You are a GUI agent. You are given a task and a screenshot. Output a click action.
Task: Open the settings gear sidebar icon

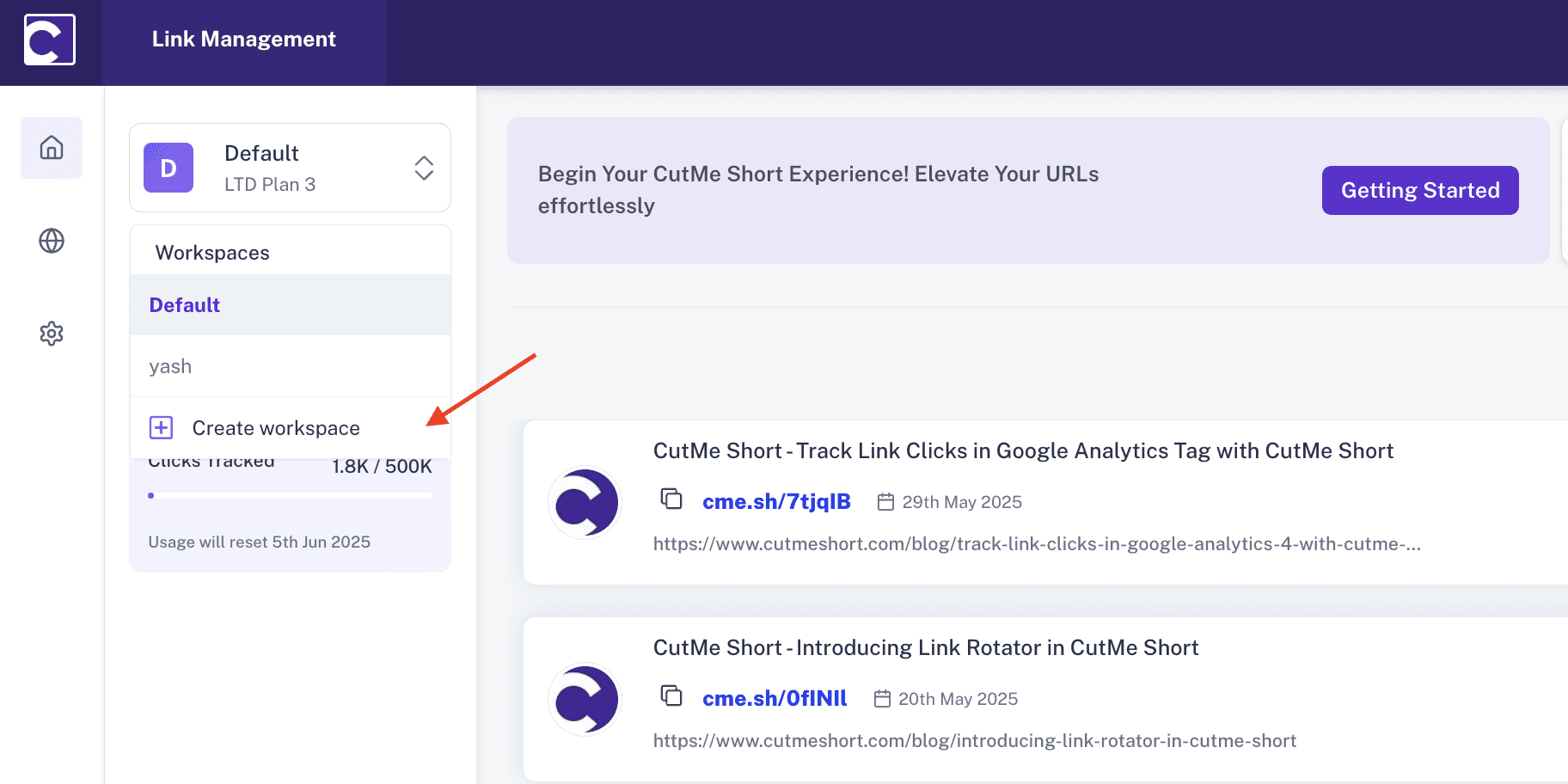click(x=52, y=334)
